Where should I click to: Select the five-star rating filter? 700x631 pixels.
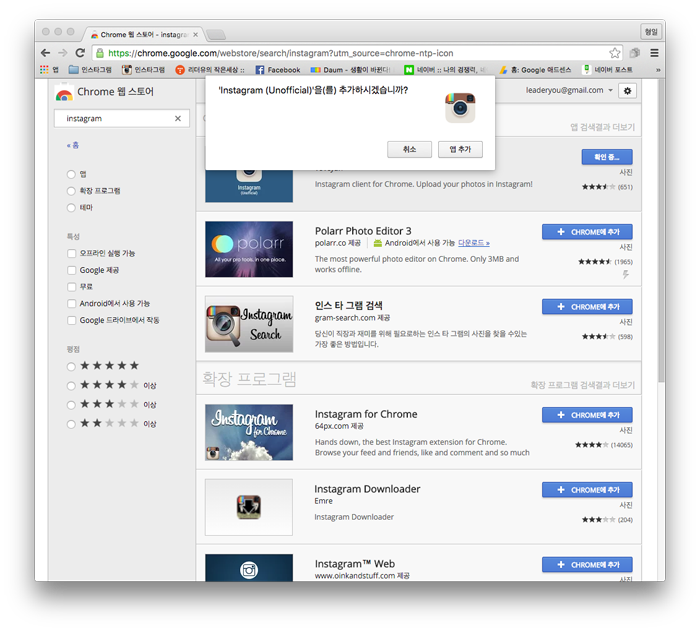71,367
